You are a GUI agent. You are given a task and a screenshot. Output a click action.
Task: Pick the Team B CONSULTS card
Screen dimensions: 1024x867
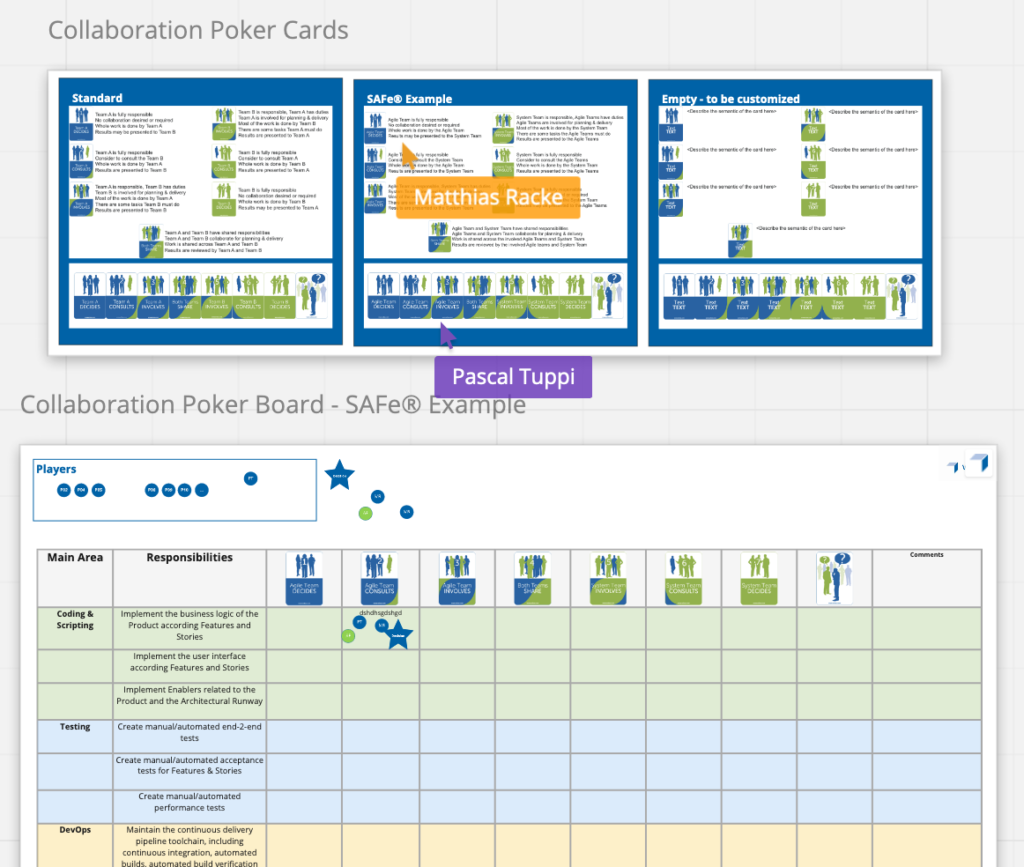[x=248, y=296]
